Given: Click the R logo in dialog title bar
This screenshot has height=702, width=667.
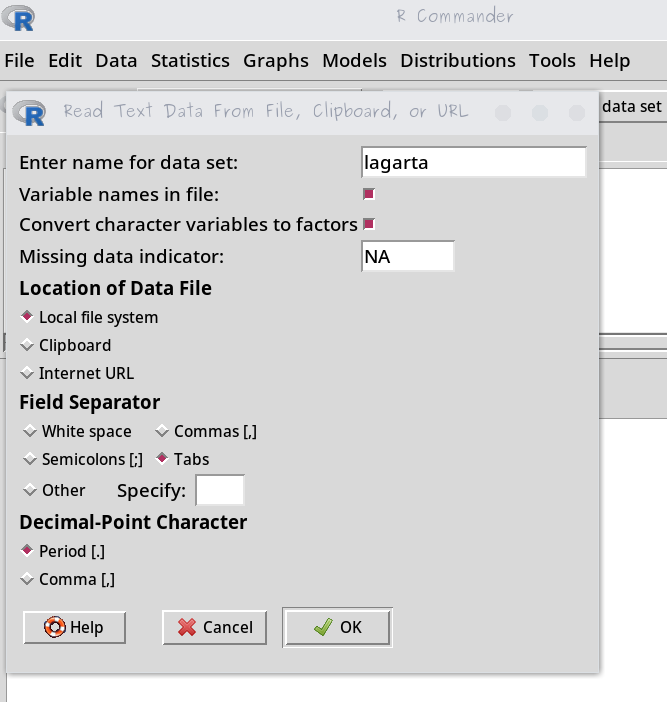Looking at the screenshot, I should (x=30, y=111).
